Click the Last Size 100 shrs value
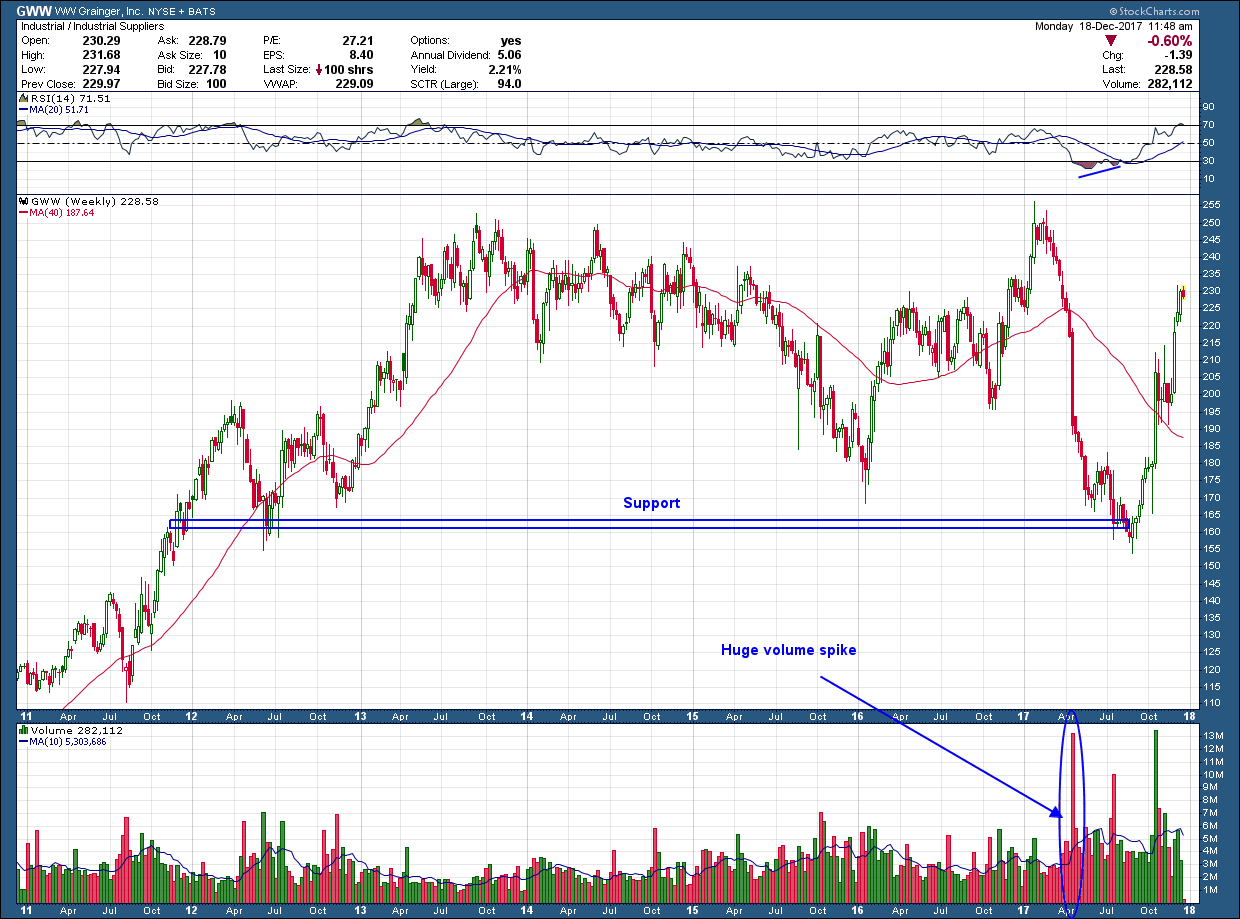Viewport: 1240px width, 919px height. tap(349, 70)
